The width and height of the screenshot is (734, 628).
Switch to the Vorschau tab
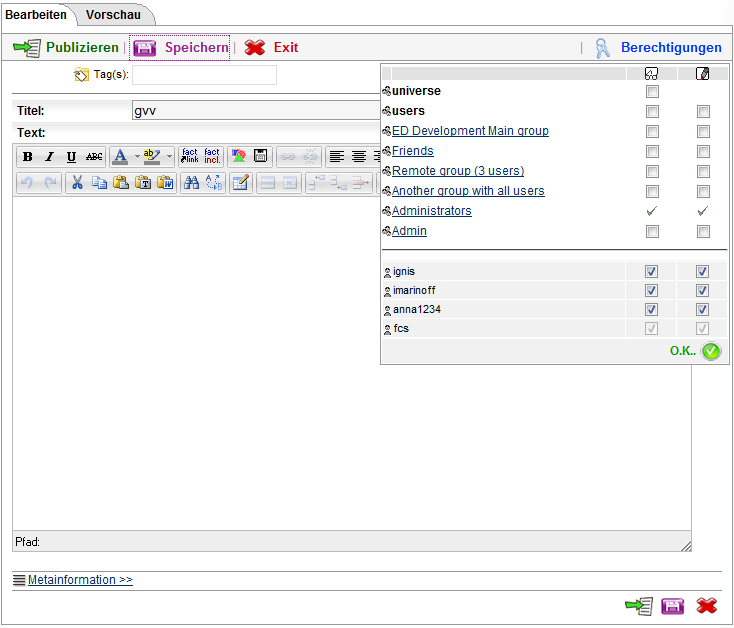(113, 15)
